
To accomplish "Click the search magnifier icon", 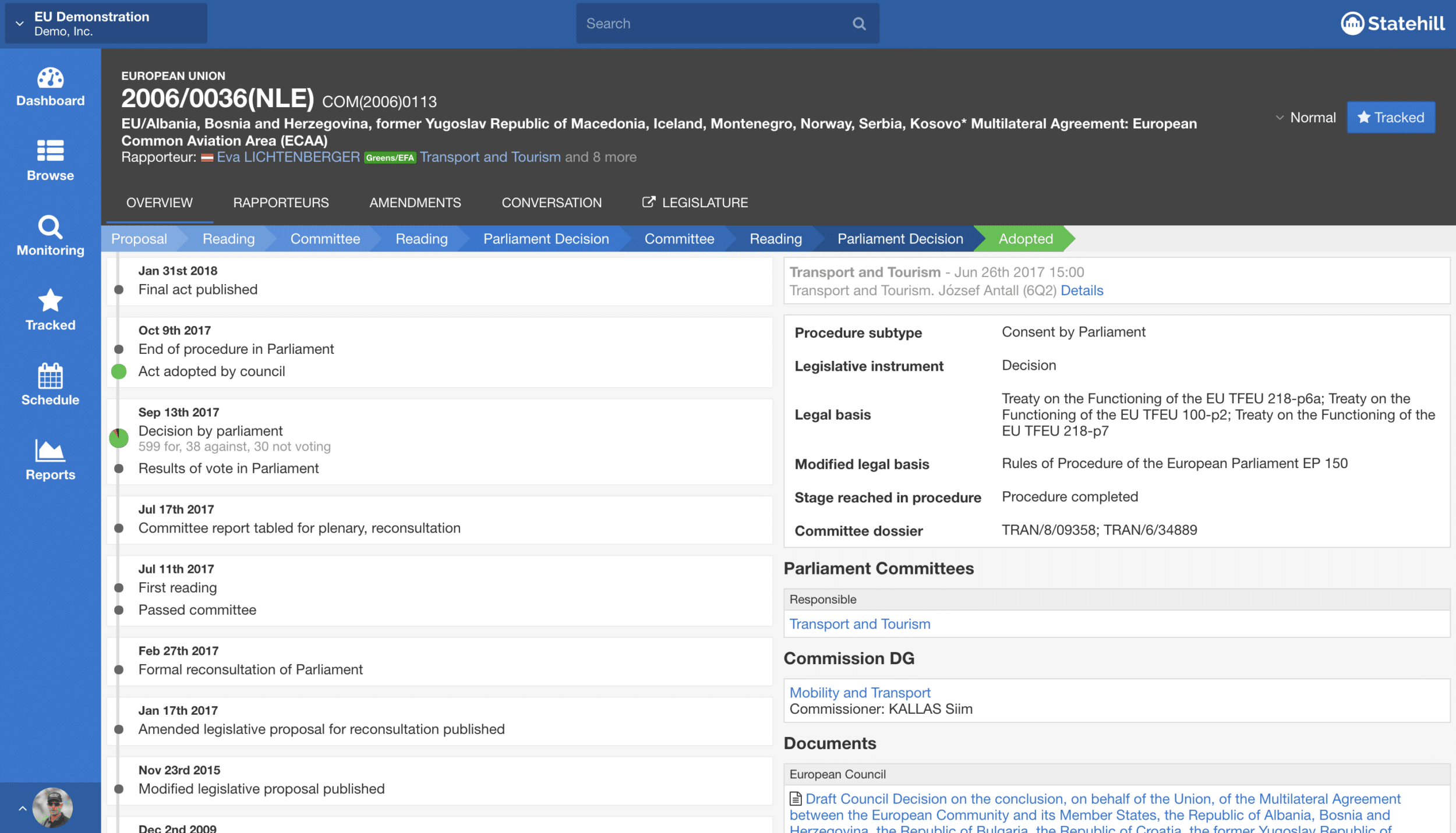I will (859, 24).
